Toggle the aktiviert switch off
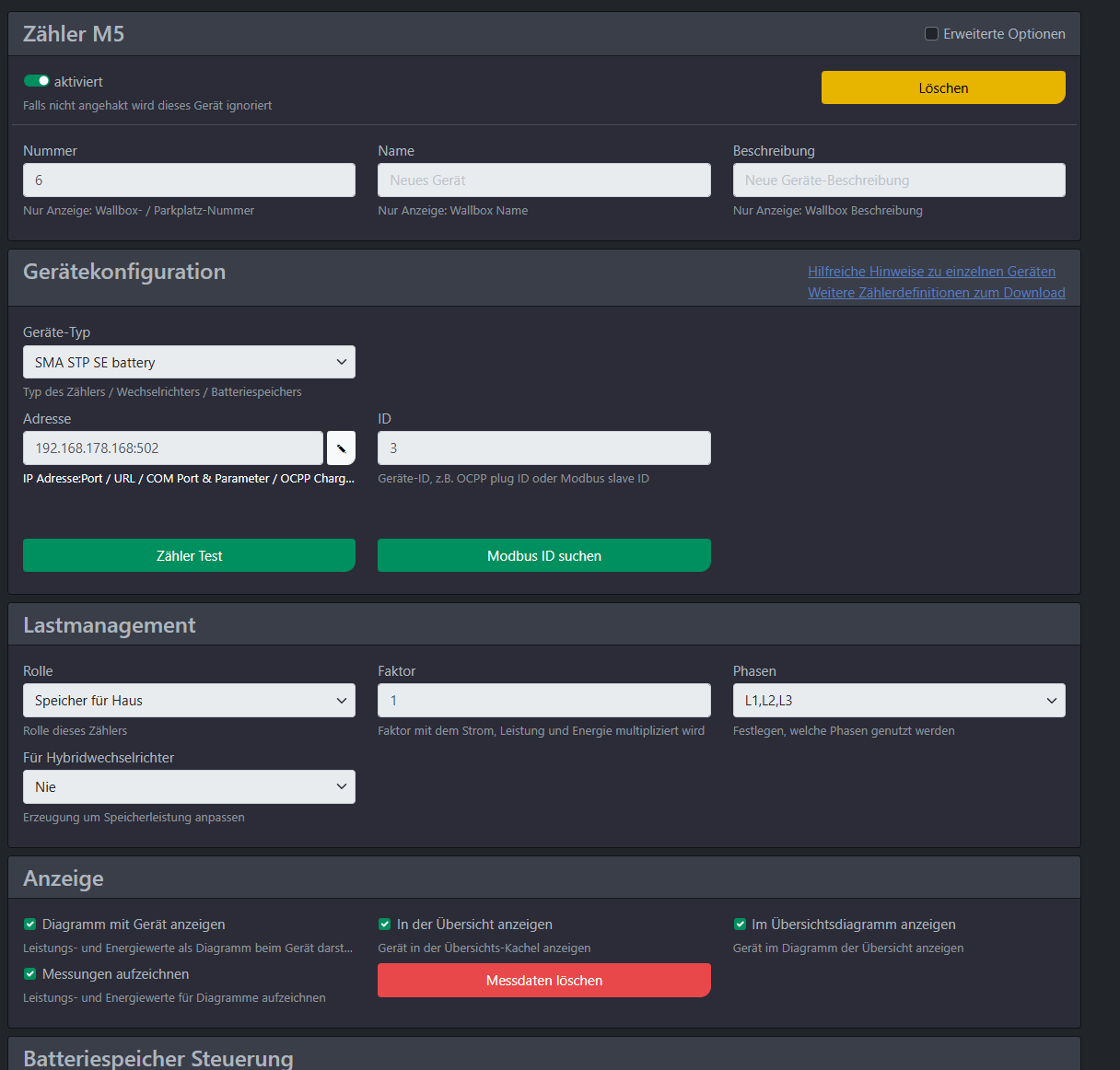 point(37,81)
